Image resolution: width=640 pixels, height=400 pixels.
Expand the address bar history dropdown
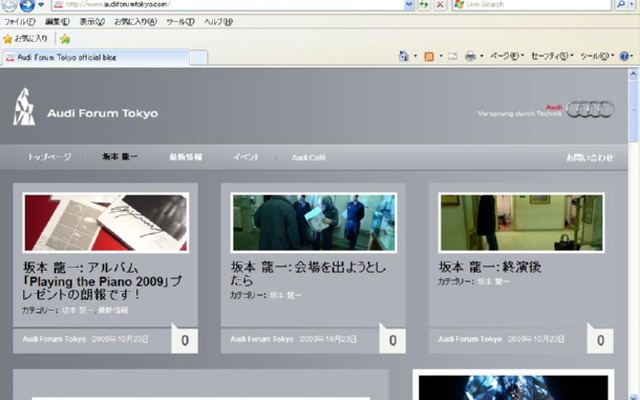[409, 4]
